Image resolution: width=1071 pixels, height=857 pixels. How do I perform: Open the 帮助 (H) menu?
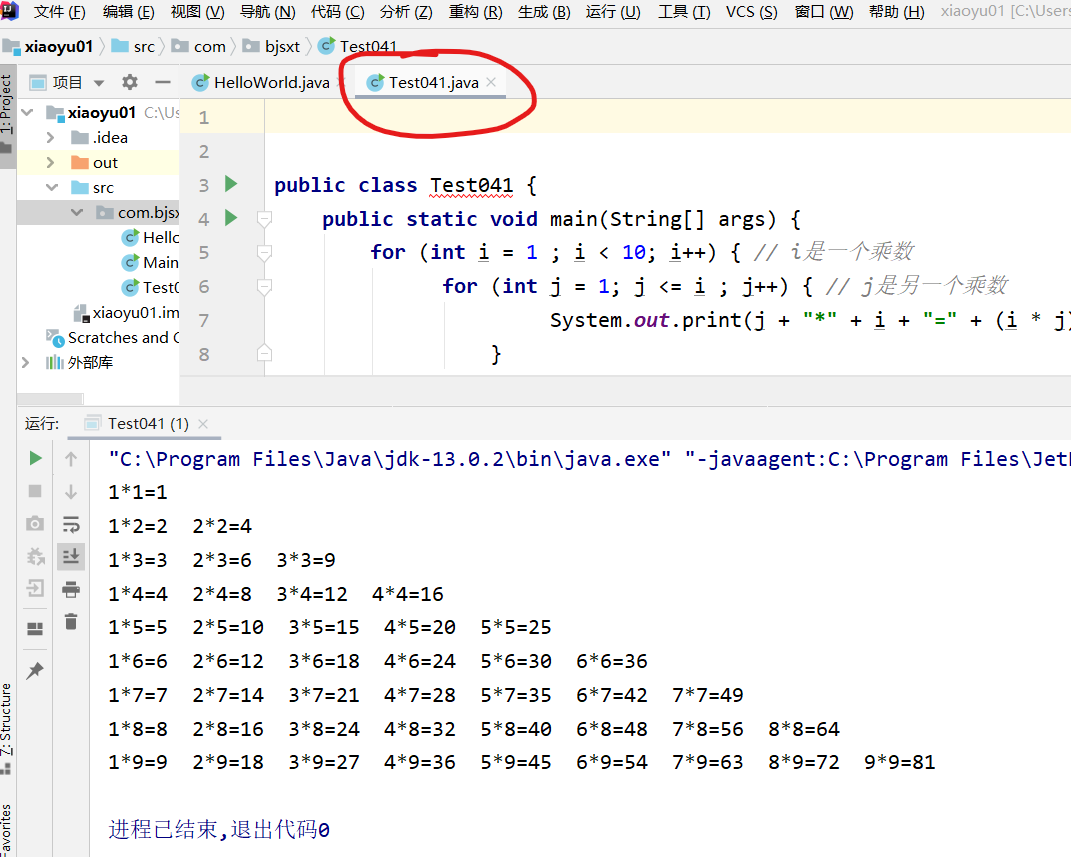coord(896,12)
